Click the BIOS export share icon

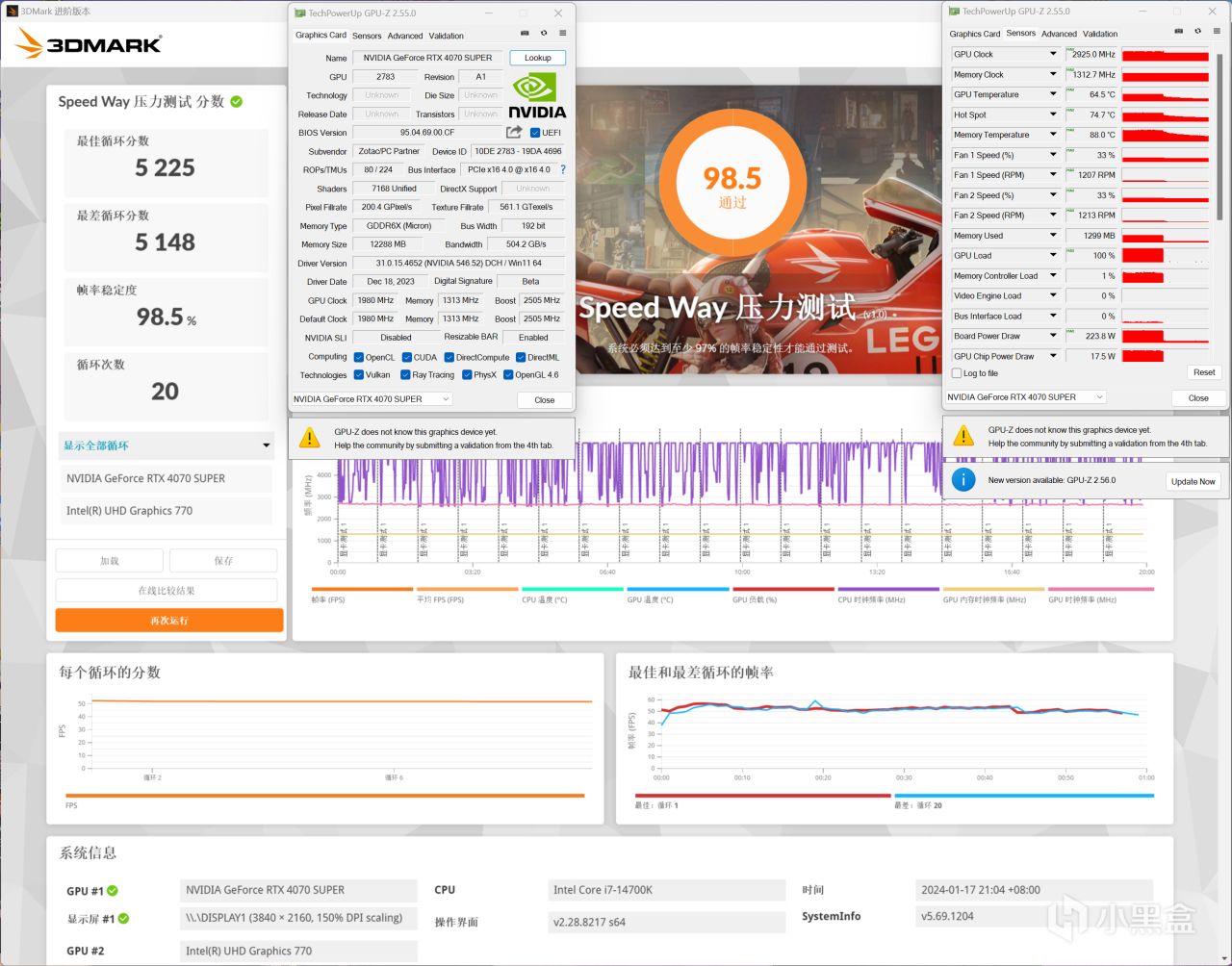coord(514,132)
